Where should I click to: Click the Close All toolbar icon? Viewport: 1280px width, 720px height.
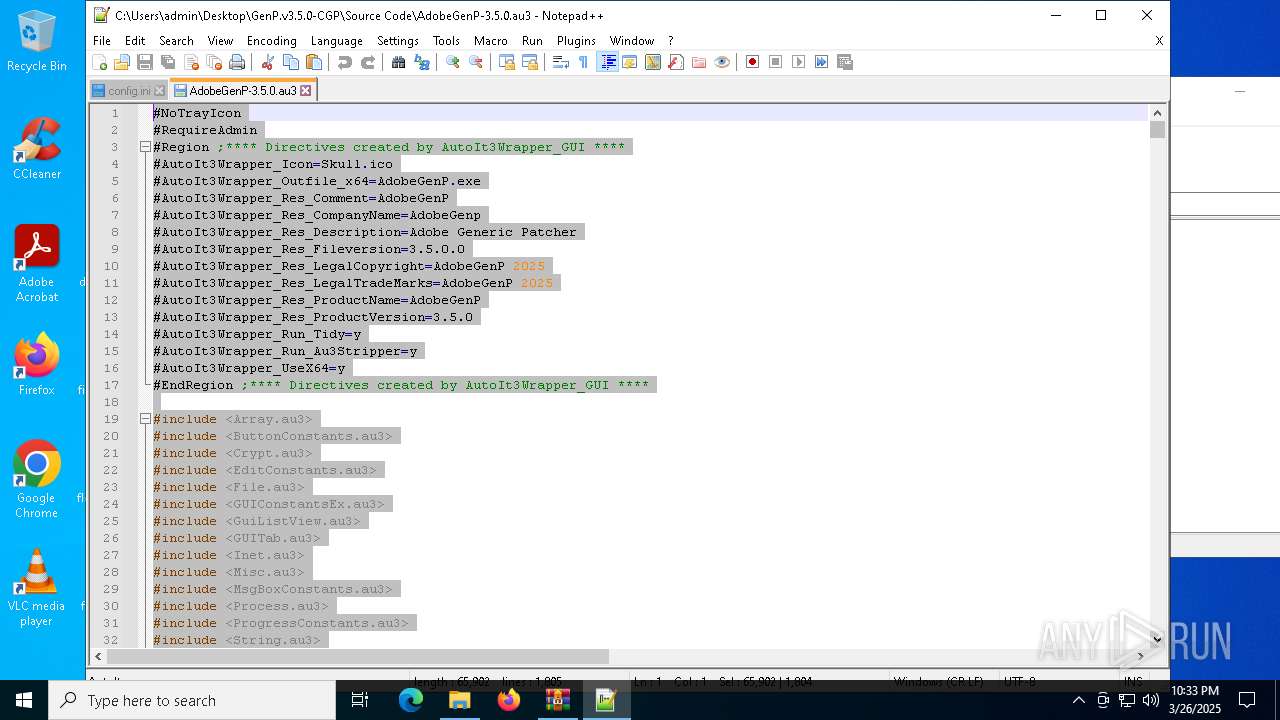coord(214,62)
